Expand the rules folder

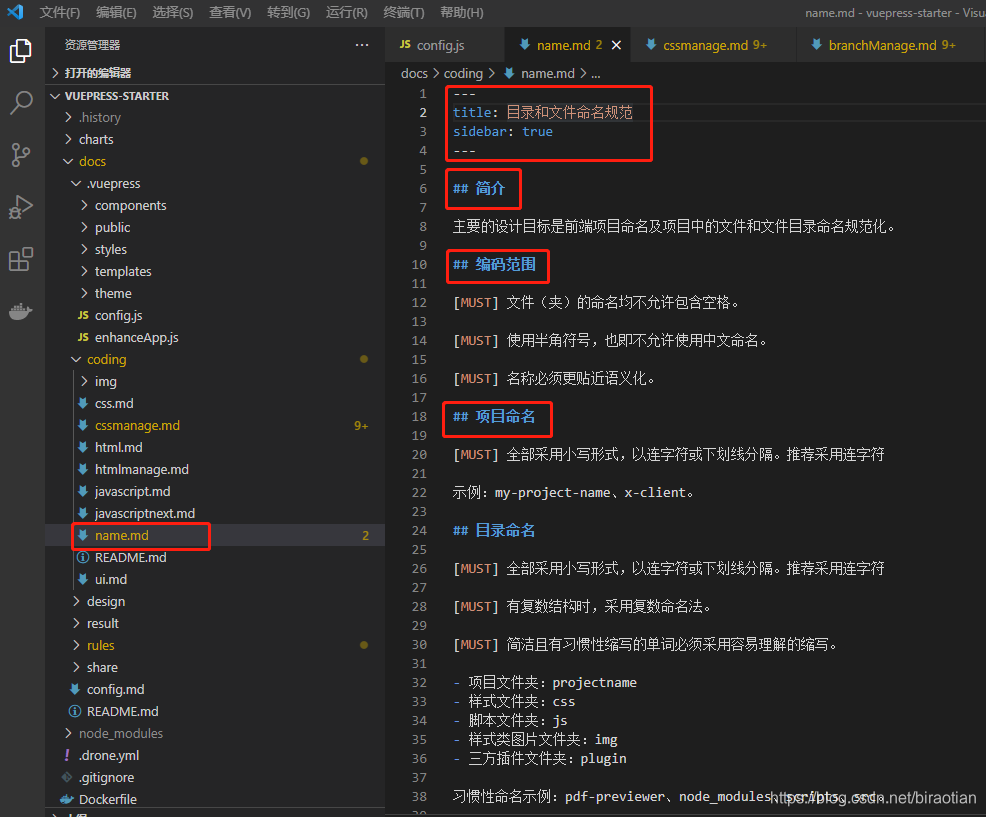(x=215, y=645)
